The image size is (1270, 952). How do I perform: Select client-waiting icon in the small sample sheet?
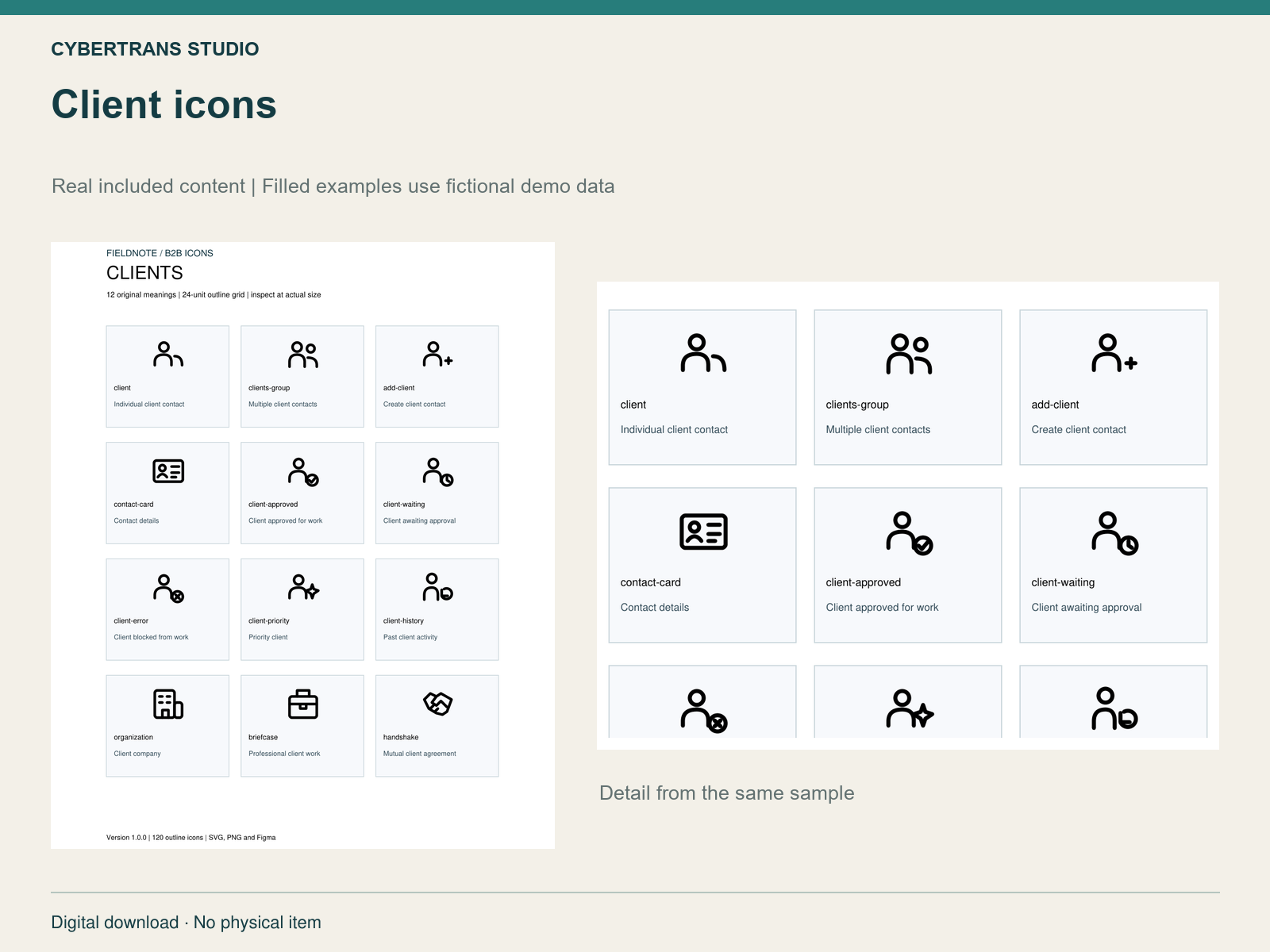[438, 472]
